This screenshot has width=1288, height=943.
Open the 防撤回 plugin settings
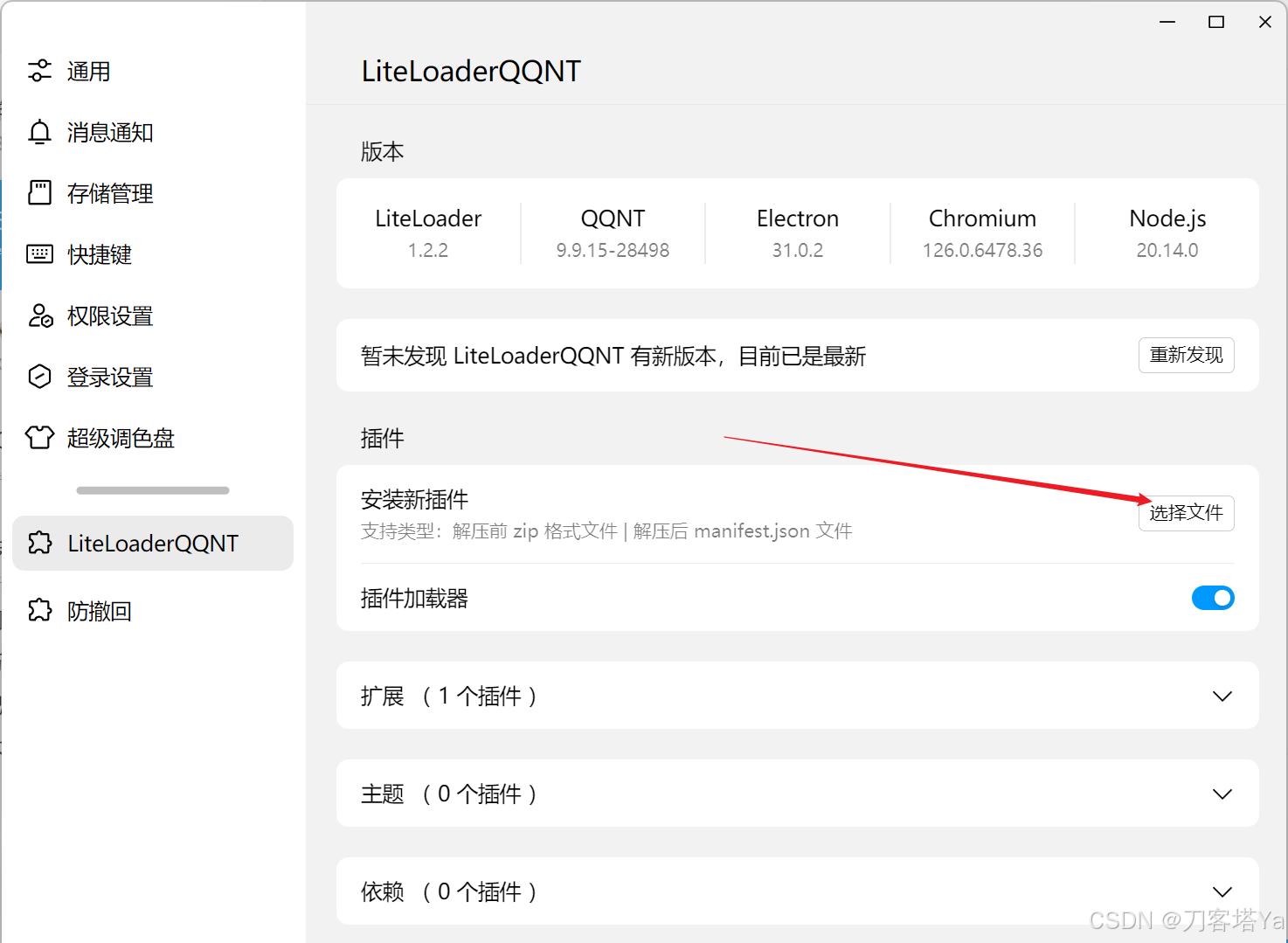[x=153, y=611]
